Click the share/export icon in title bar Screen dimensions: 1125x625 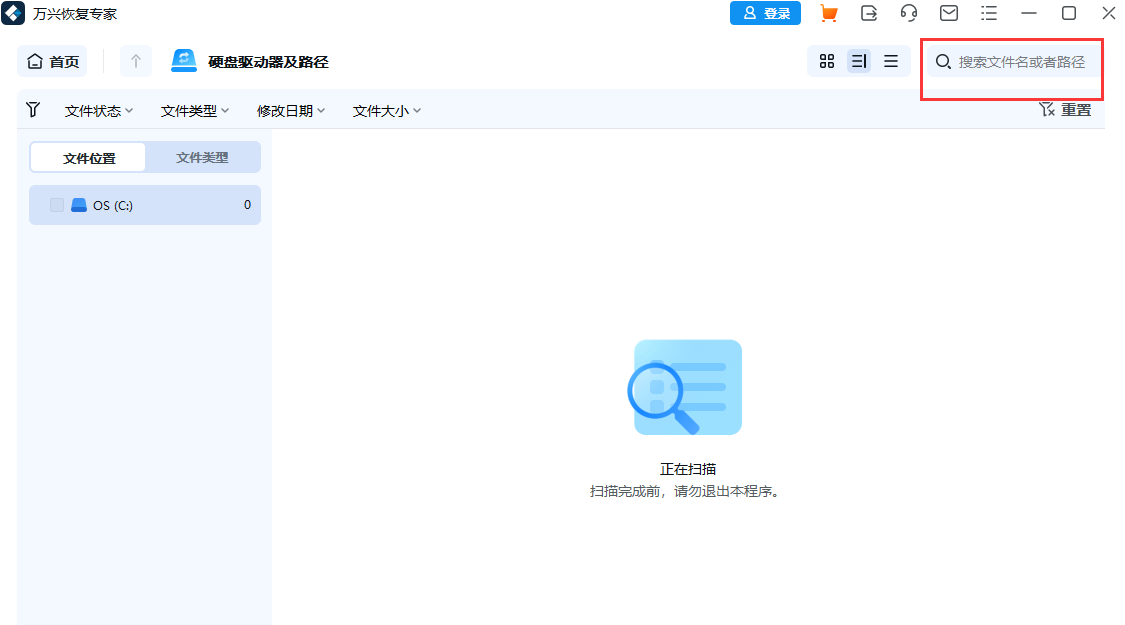[868, 13]
